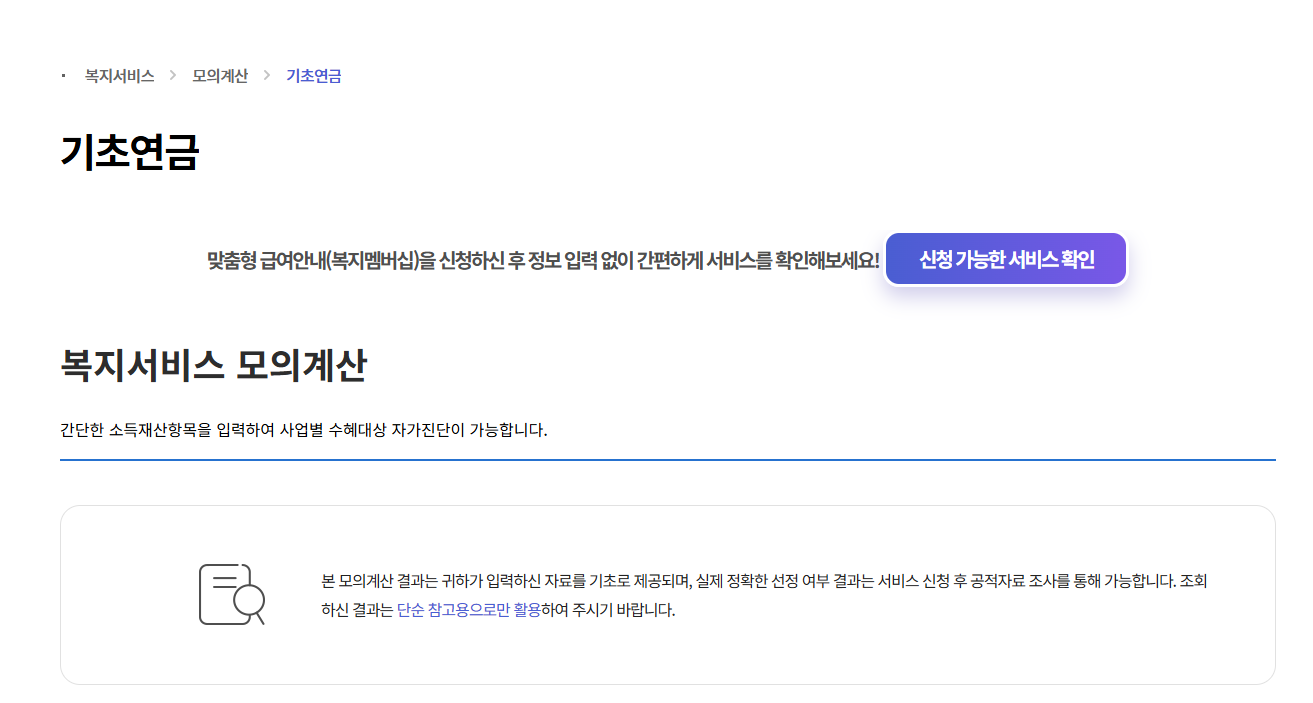Image resolution: width=1313 pixels, height=703 pixels.
Task: Click the first breadcrumb arrow separator
Action: pos(175,74)
